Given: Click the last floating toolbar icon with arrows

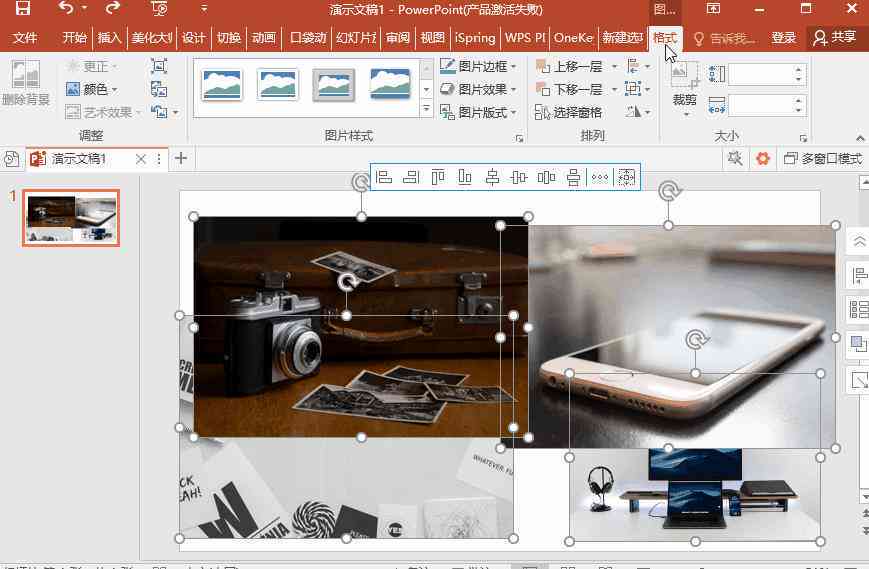Looking at the screenshot, I should tap(626, 177).
